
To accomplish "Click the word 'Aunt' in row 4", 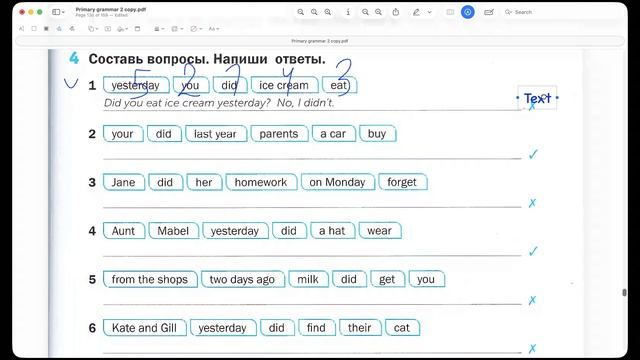I will 123,231.
